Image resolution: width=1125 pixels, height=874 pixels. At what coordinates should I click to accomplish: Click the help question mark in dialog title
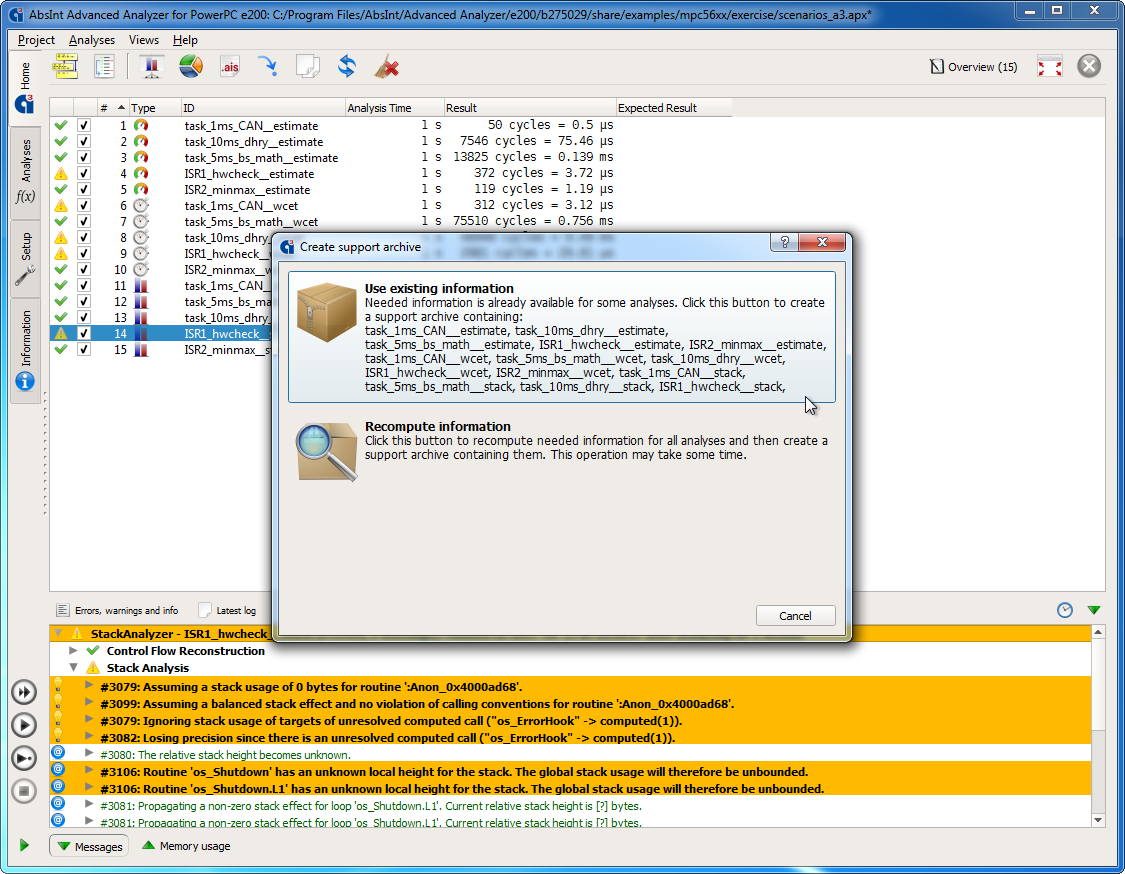784,243
